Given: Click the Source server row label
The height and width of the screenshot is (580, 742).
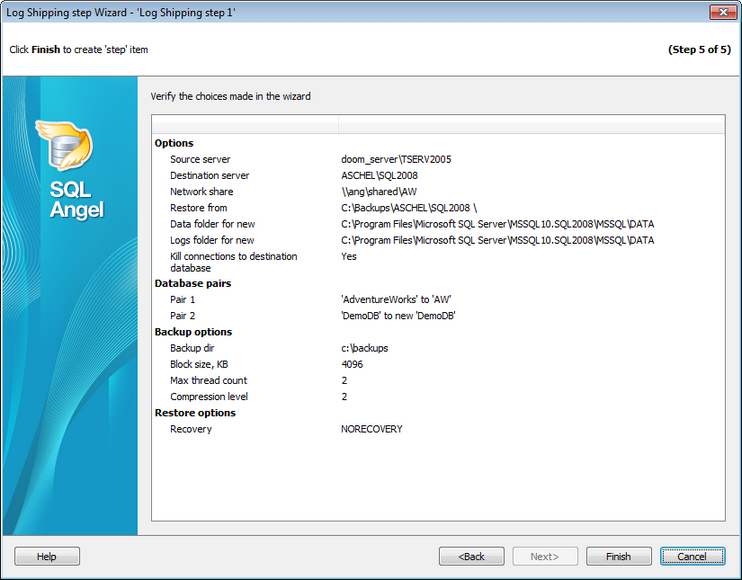Looking at the screenshot, I should (x=200, y=159).
